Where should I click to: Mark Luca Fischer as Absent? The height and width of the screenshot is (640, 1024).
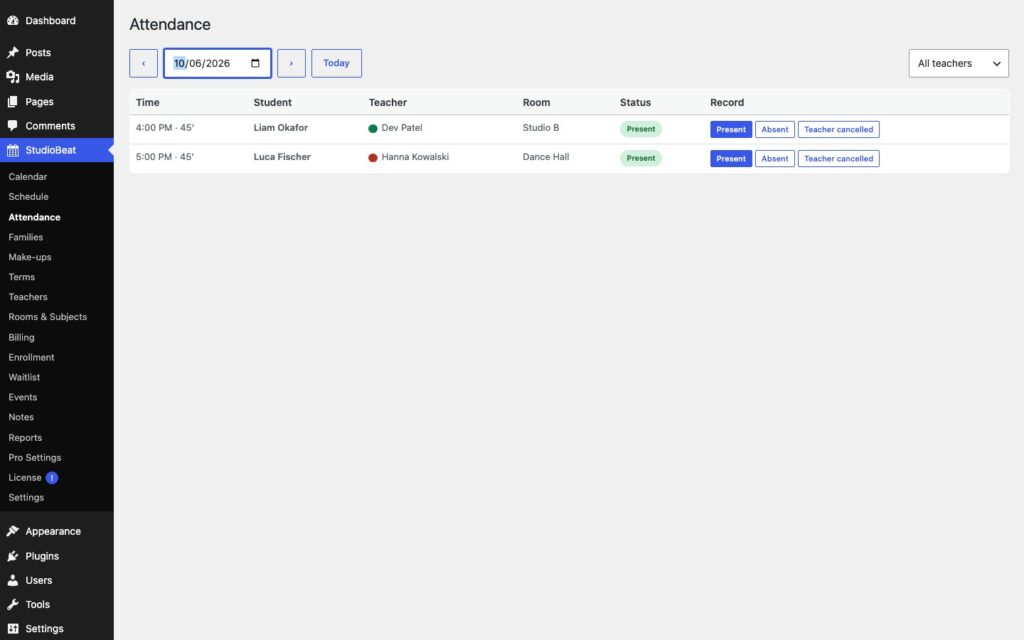point(775,159)
